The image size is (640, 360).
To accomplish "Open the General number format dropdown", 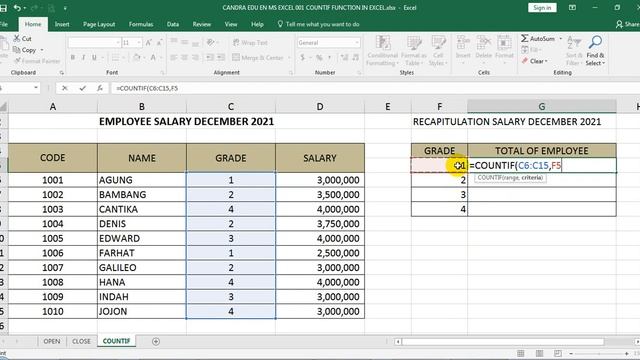I will [357, 42].
